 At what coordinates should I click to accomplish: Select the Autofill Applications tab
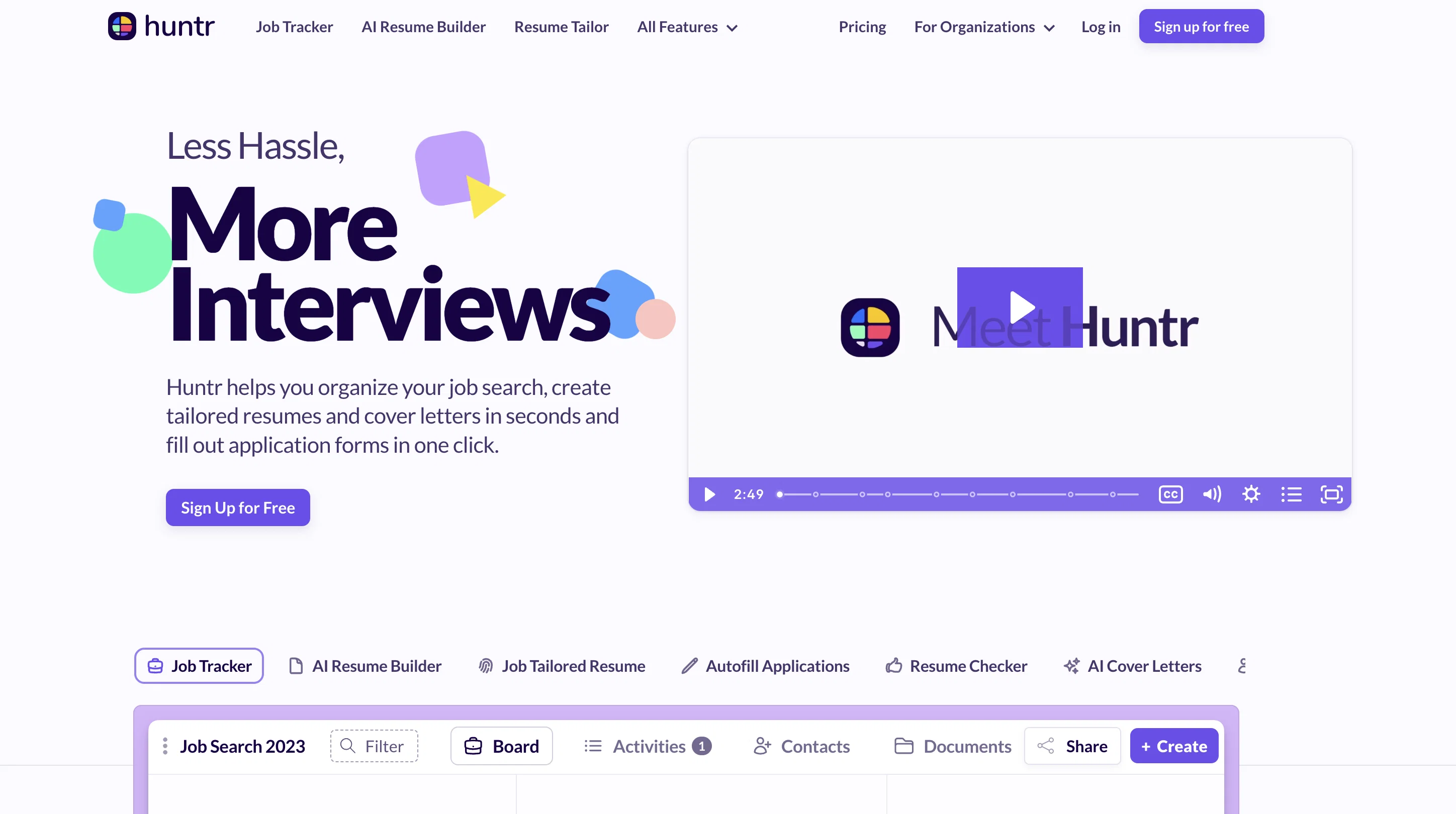coord(765,666)
